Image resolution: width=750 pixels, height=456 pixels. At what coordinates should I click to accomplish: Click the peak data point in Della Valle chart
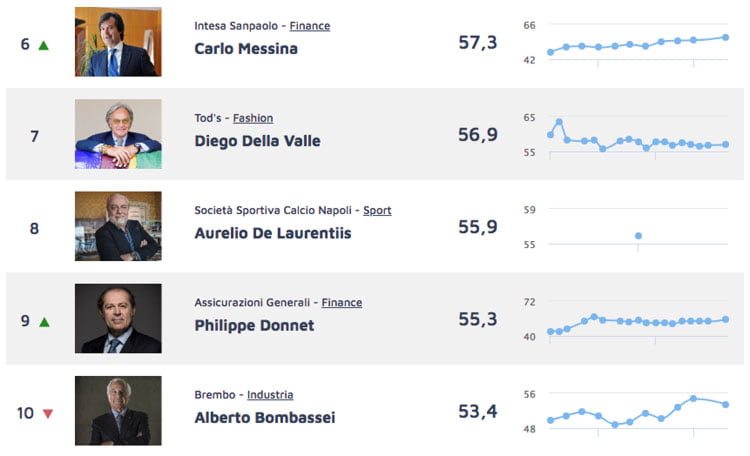point(559,122)
